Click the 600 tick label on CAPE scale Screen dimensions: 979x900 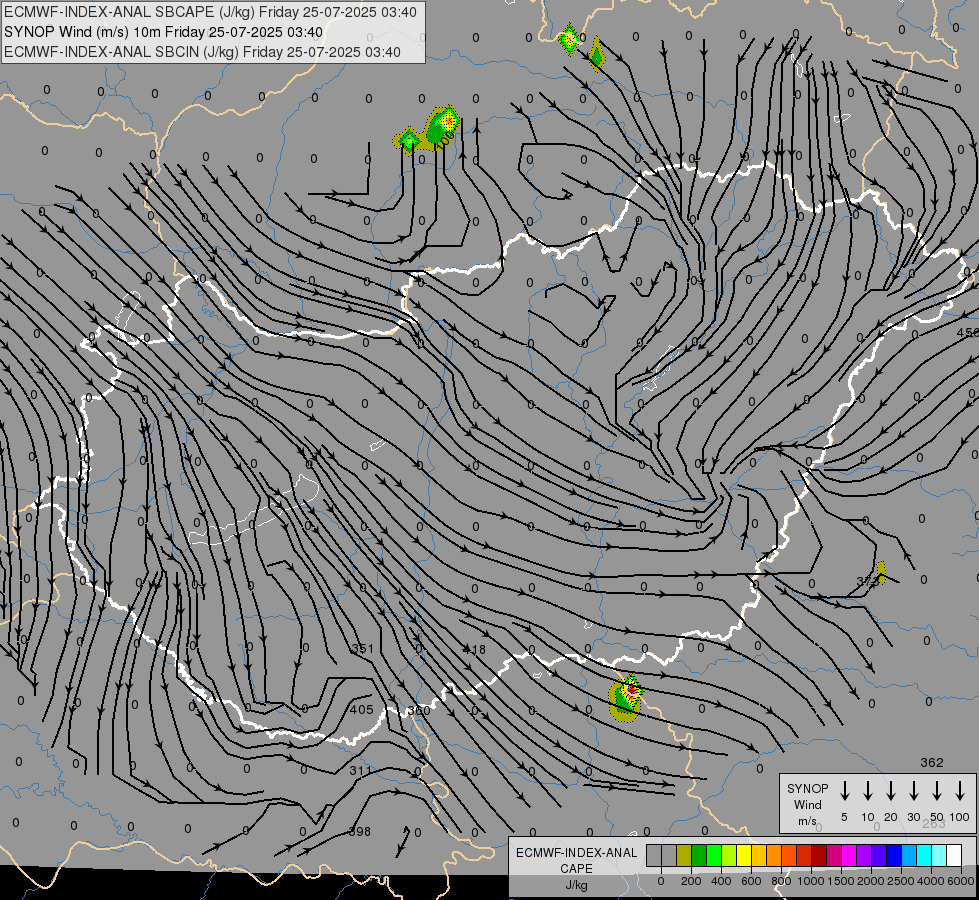[751, 881]
